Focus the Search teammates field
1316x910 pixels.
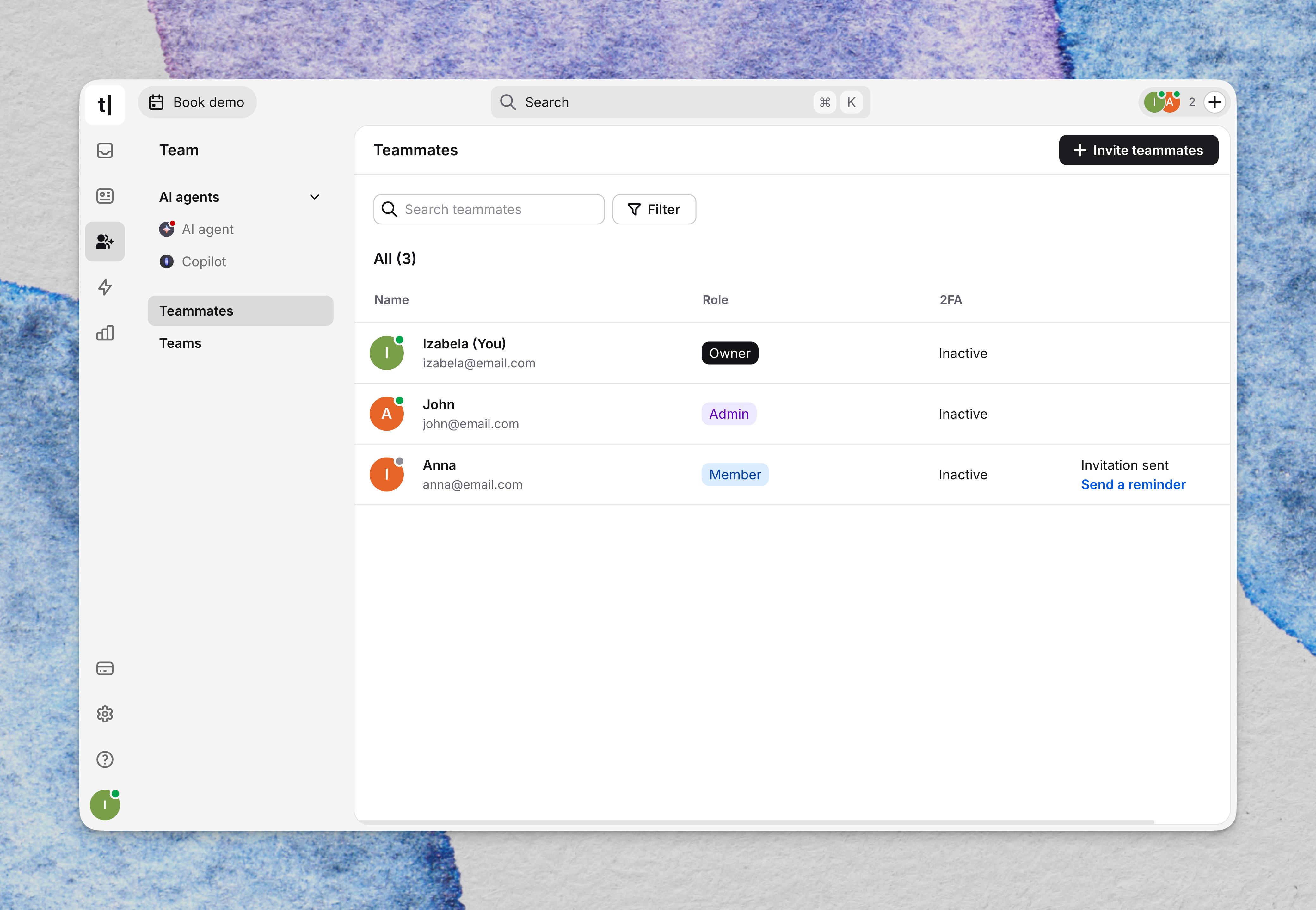coord(489,209)
